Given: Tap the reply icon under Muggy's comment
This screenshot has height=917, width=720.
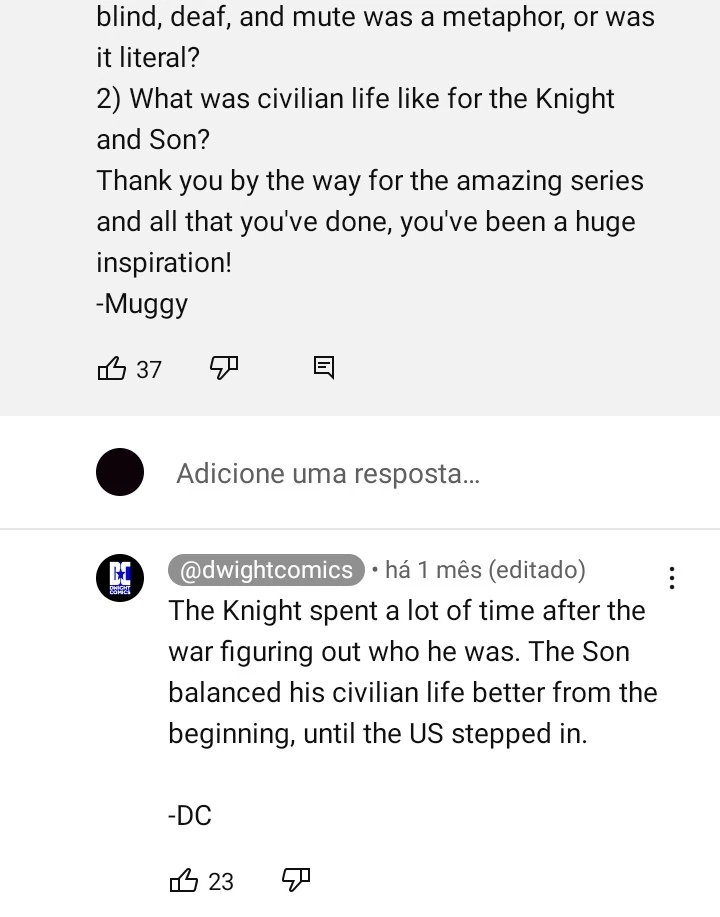Looking at the screenshot, I should pyautogui.click(x=324, y=368).
